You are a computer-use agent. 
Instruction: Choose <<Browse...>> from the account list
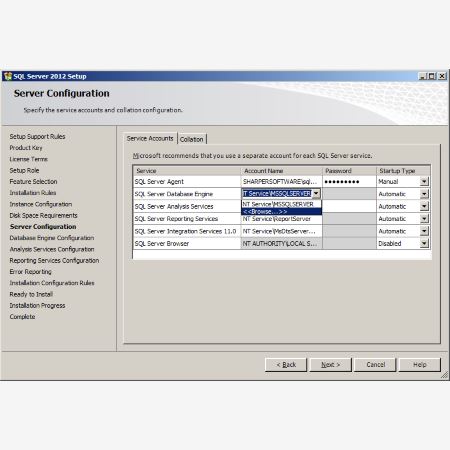click(x=281, y=212)
